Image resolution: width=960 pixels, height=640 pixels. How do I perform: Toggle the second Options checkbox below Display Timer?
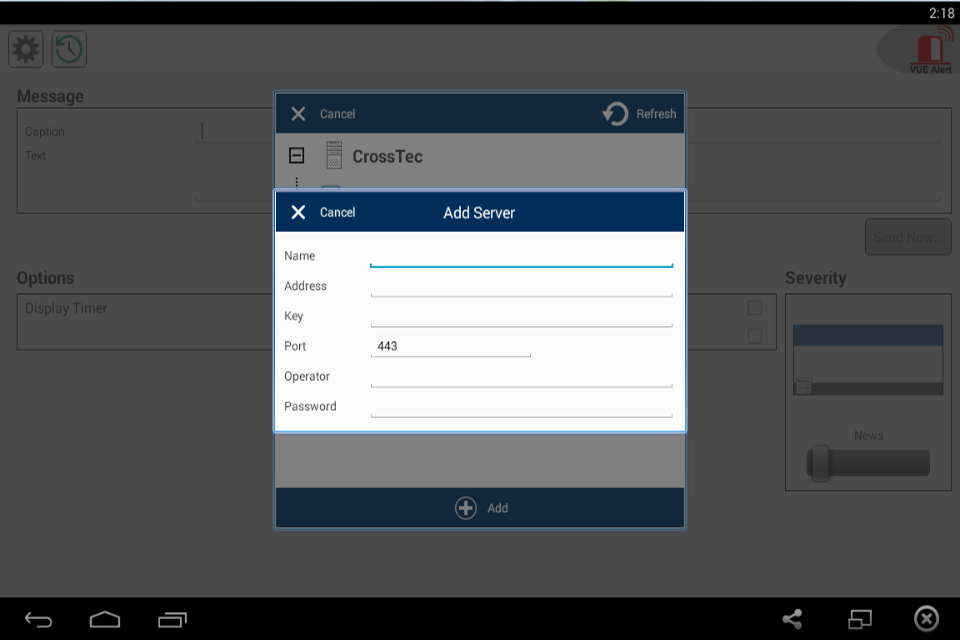click(x=755, y=336)
